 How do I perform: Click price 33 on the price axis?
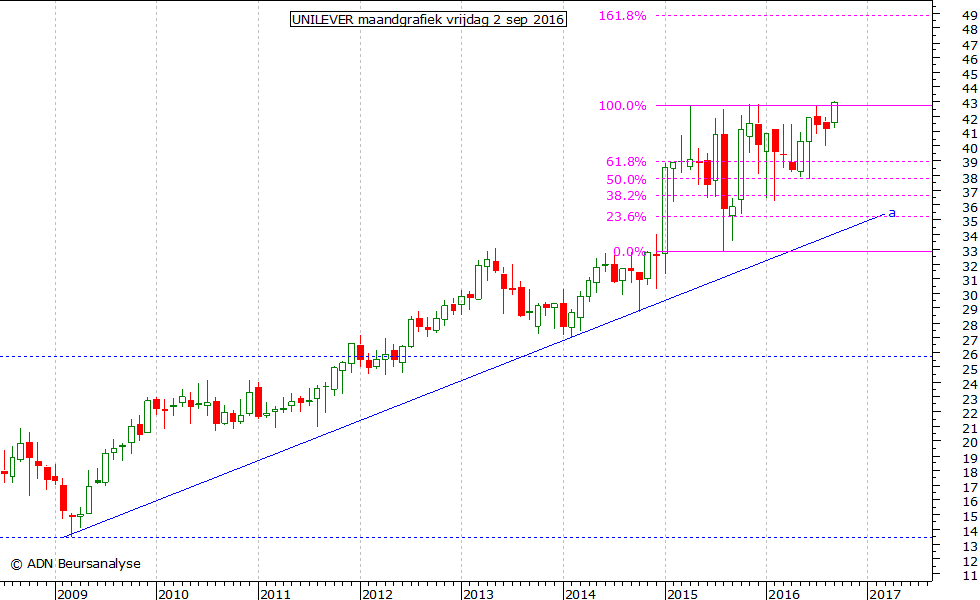pyautogui.click(x=970, y=251)
